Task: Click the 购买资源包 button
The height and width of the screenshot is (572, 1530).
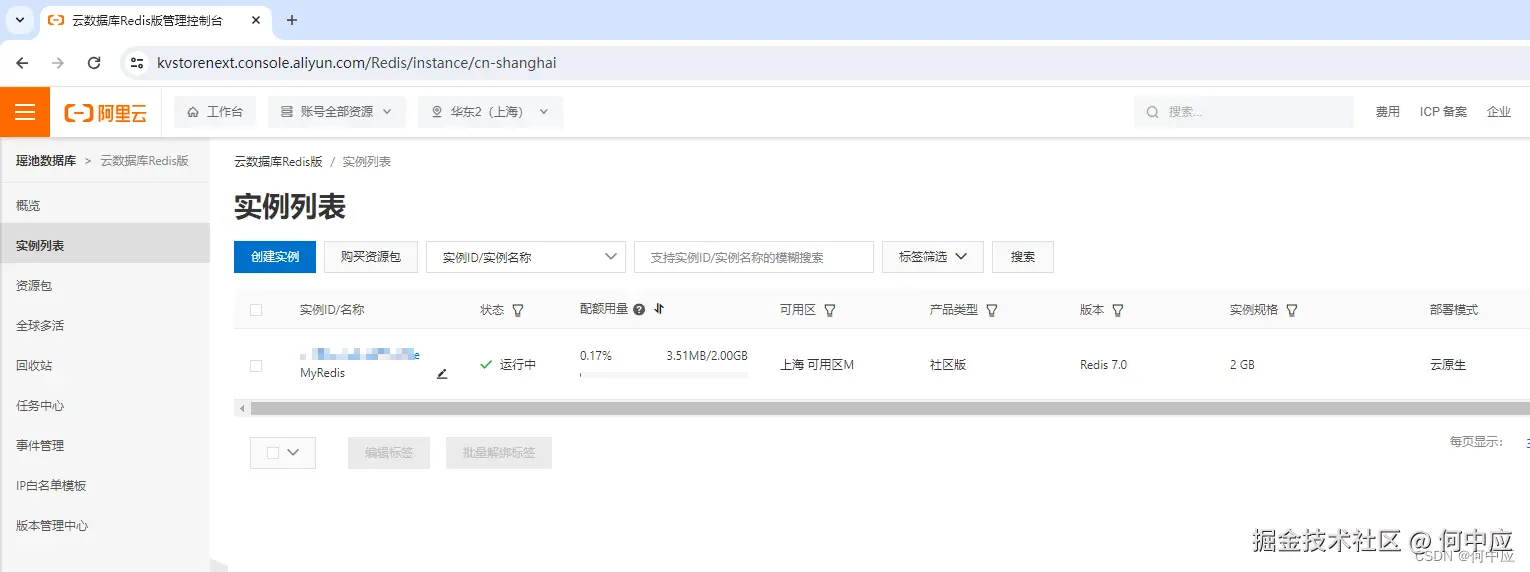Action: 371,257
